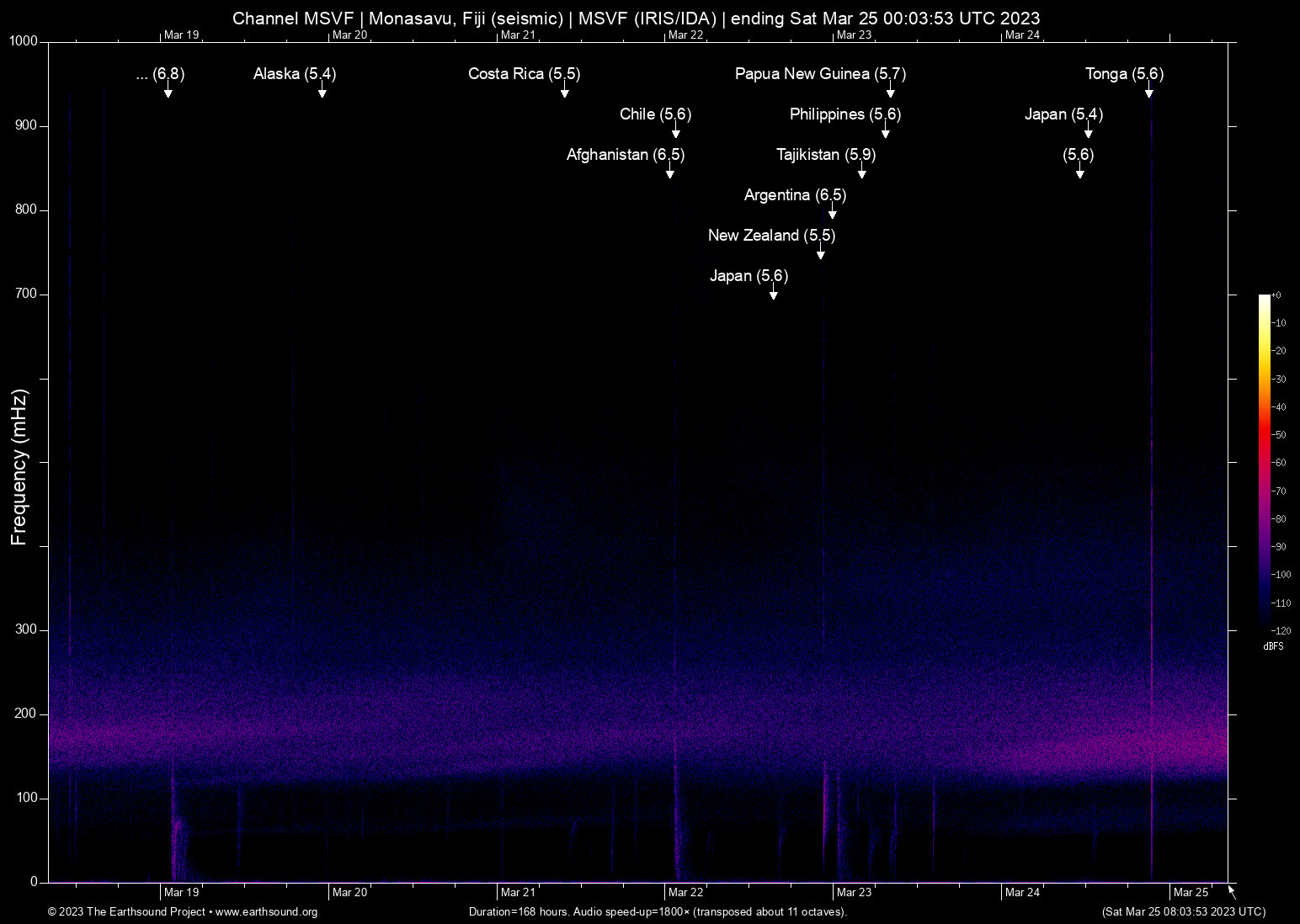The image size is (1300, 924).
Task: Click the arrow below Argentina (6.5)
Action: (832, 211)
